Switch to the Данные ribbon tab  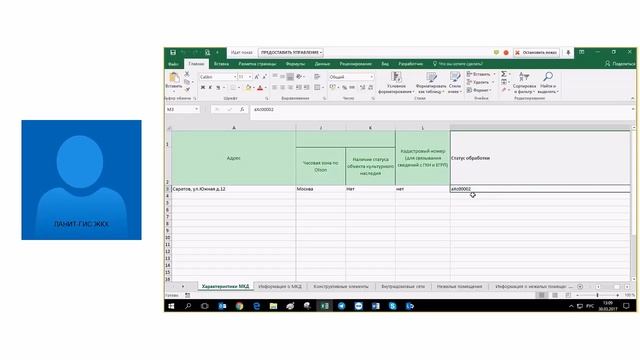pos(322,64)
